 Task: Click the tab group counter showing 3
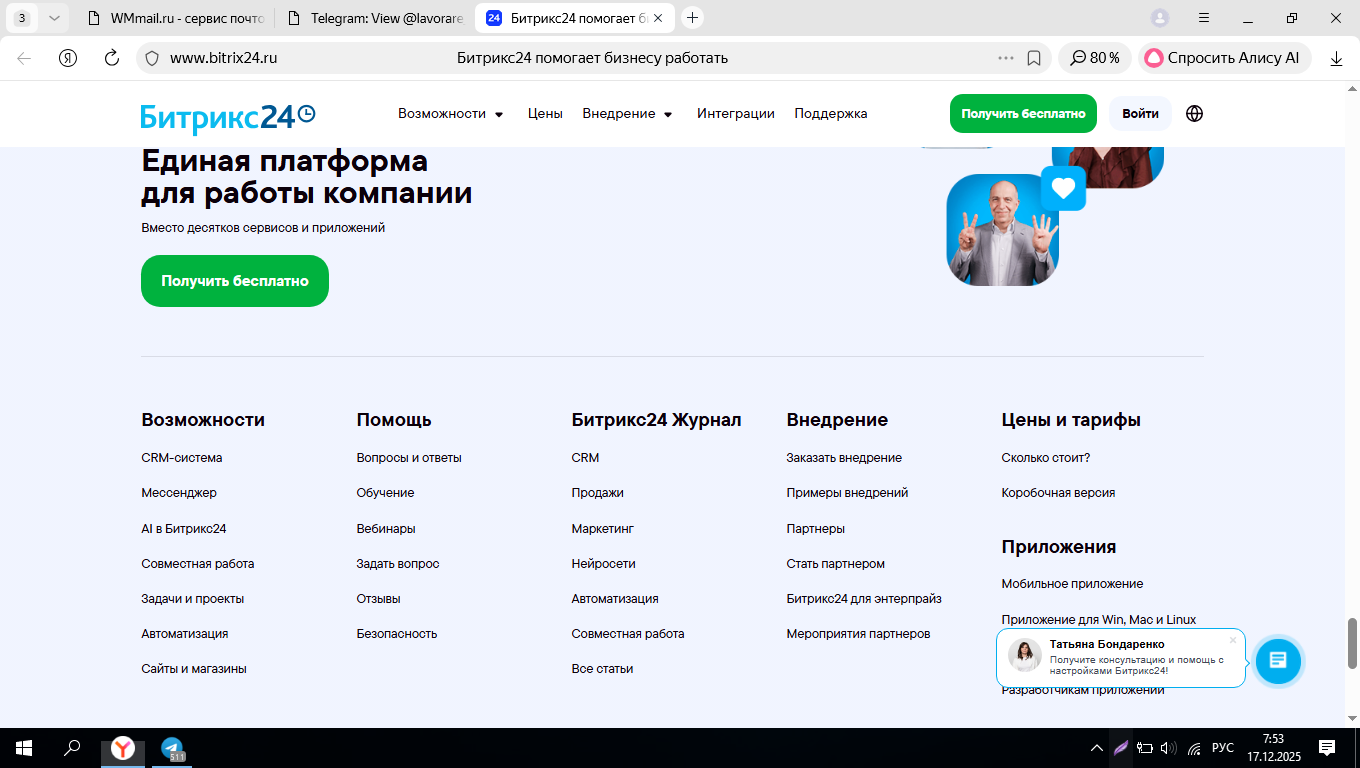pos(22,18)
